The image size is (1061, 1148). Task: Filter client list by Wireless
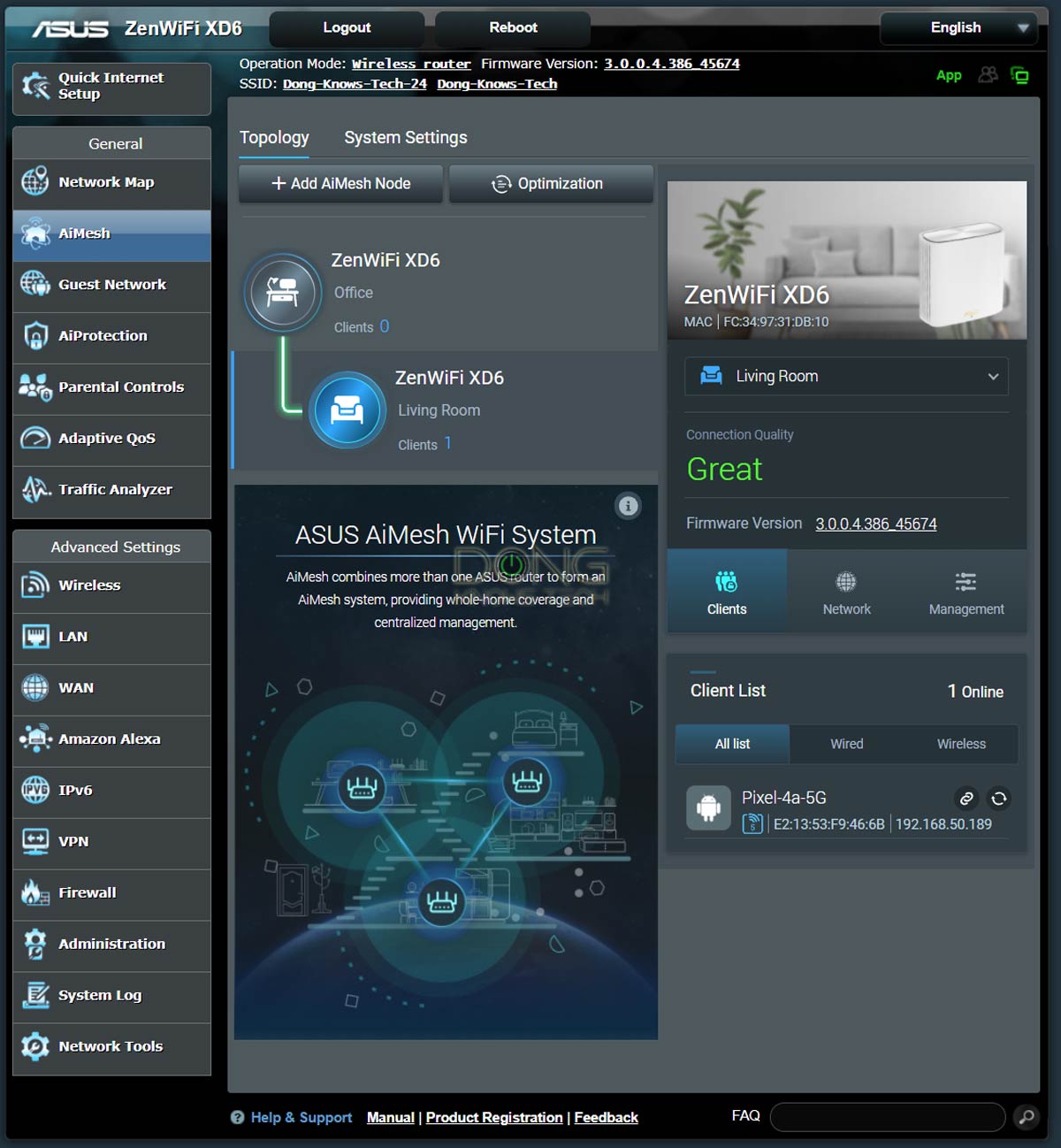tap(961, 744)
